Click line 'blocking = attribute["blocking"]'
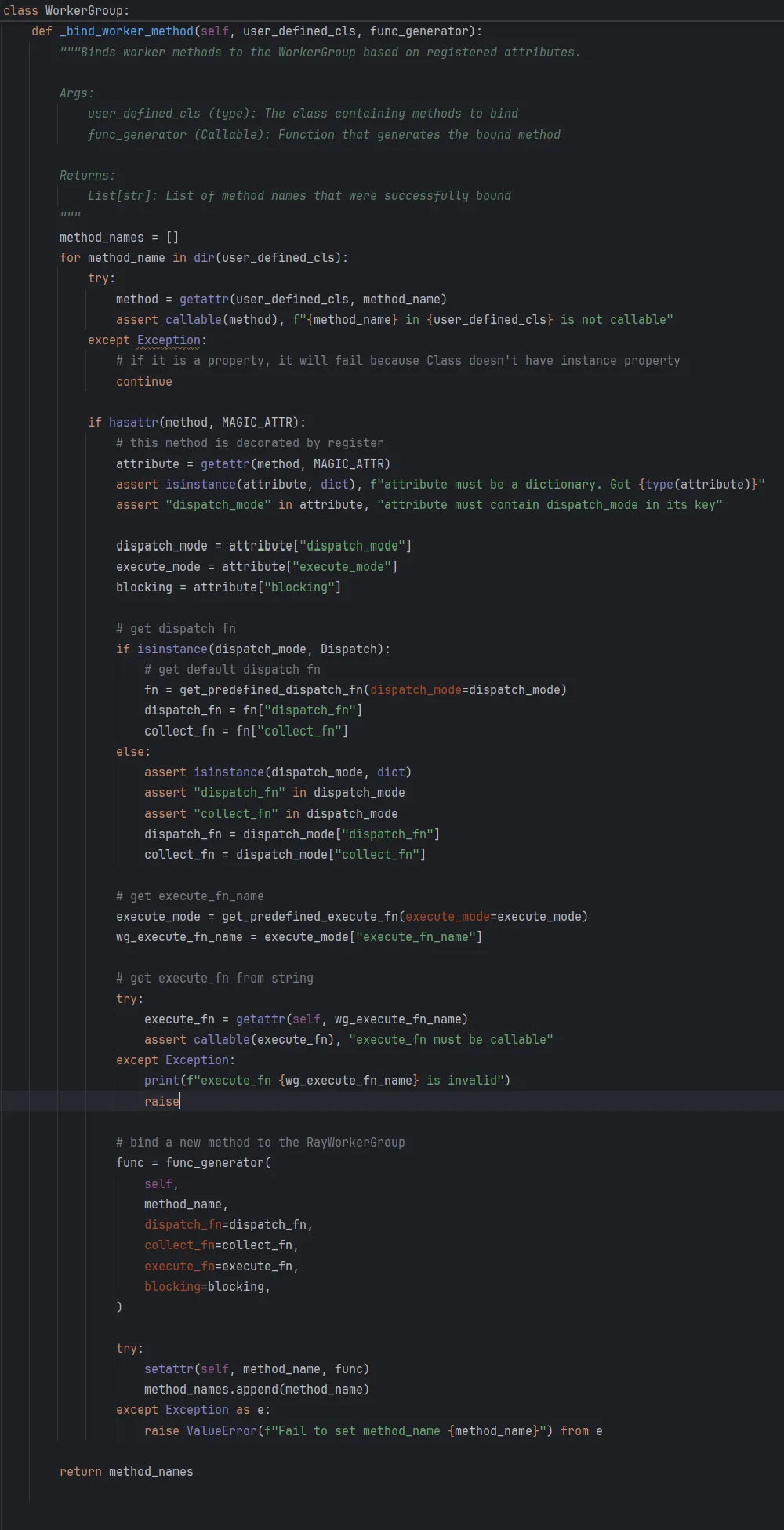784x1530 pixels. tap(228, 587)
